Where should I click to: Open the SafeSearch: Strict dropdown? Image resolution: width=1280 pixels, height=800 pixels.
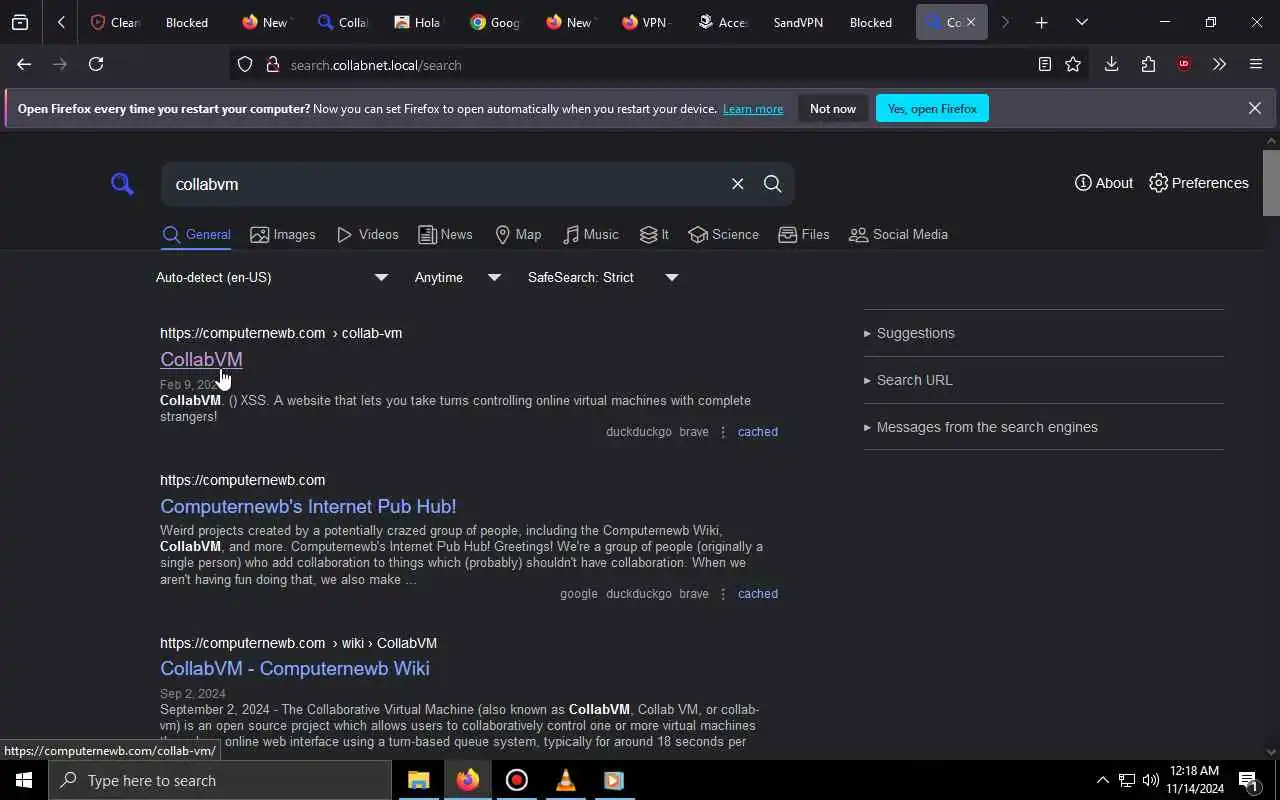point(603,277)
